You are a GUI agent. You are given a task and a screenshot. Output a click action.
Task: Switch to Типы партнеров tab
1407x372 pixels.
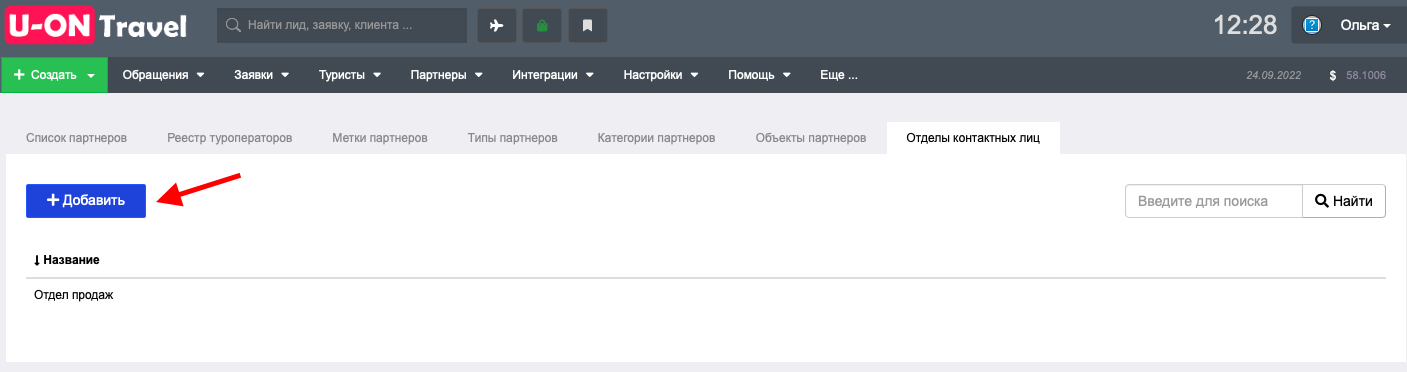click(x=512, y=138)
